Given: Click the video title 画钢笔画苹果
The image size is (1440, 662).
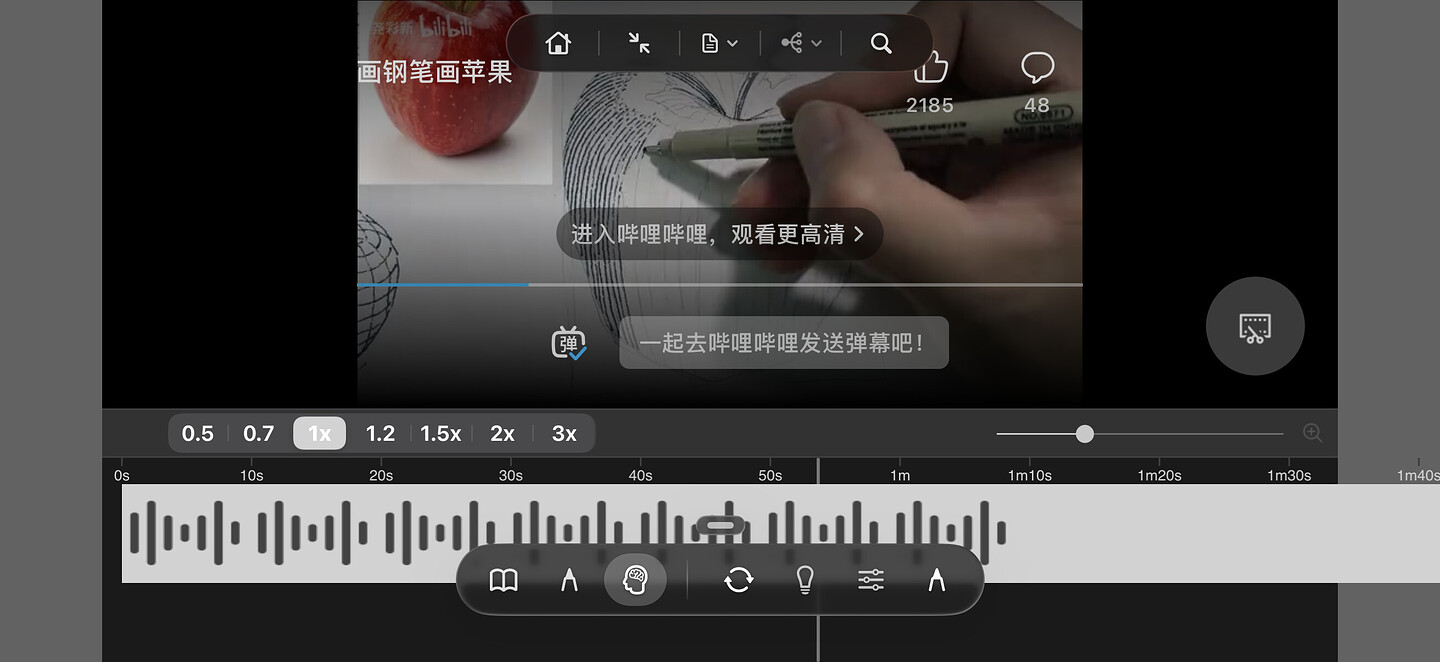Looking at the screenshot, I should pos(435,72).
